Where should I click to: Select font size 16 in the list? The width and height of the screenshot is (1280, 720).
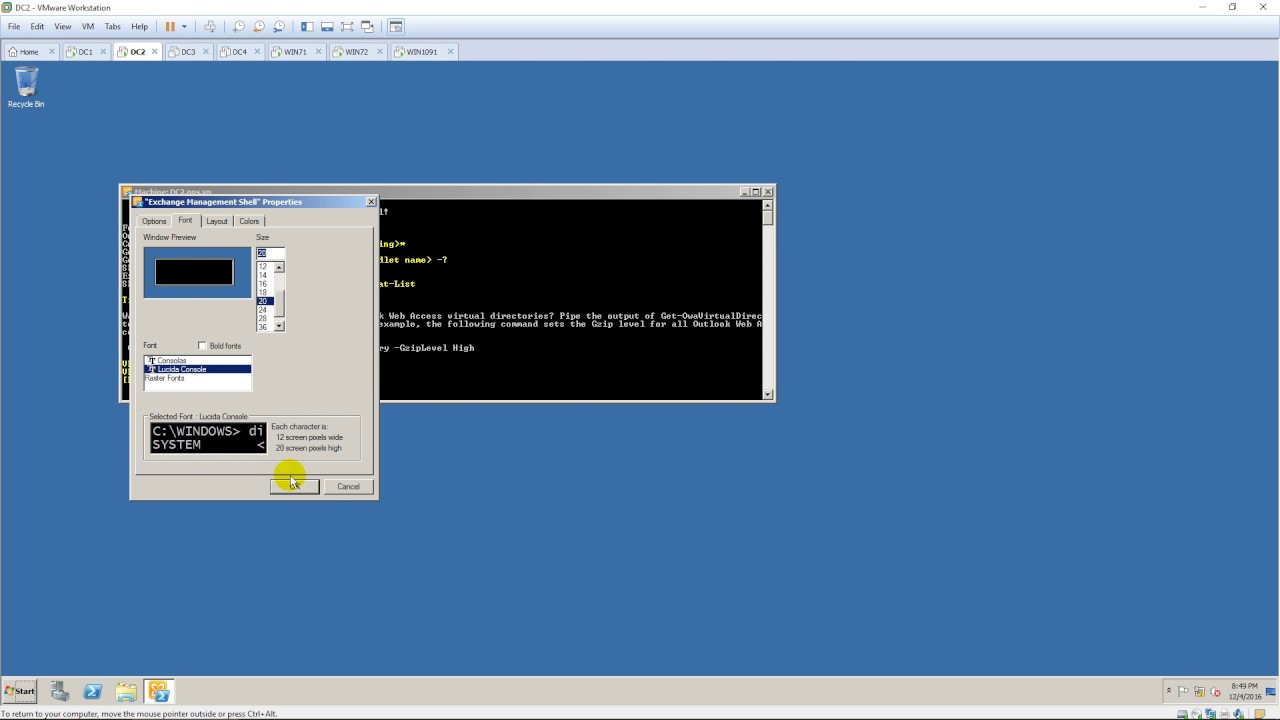[264, 284]
